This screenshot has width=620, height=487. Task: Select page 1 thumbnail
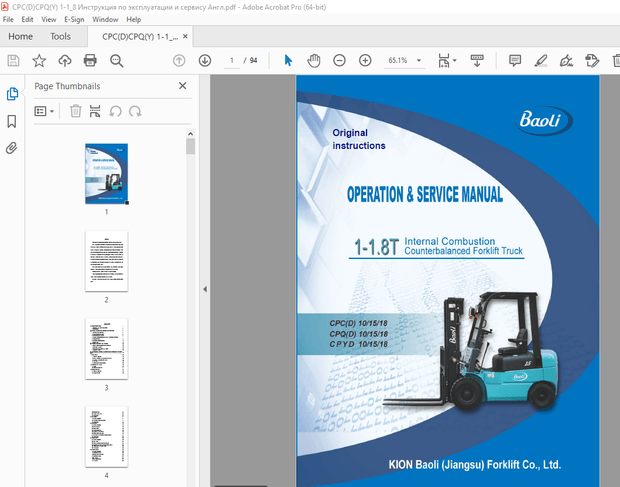point(106,174)
